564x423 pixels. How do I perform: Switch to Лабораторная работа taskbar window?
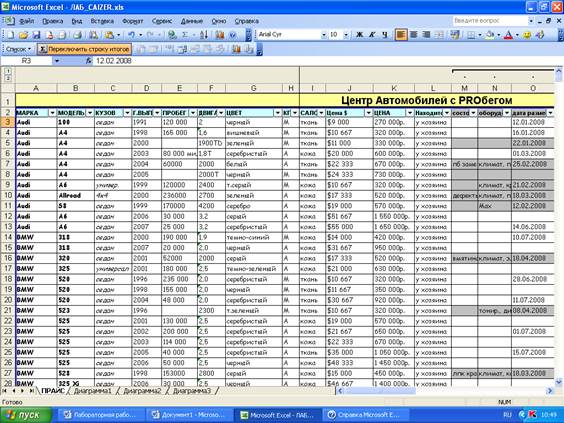coord(100,415)
